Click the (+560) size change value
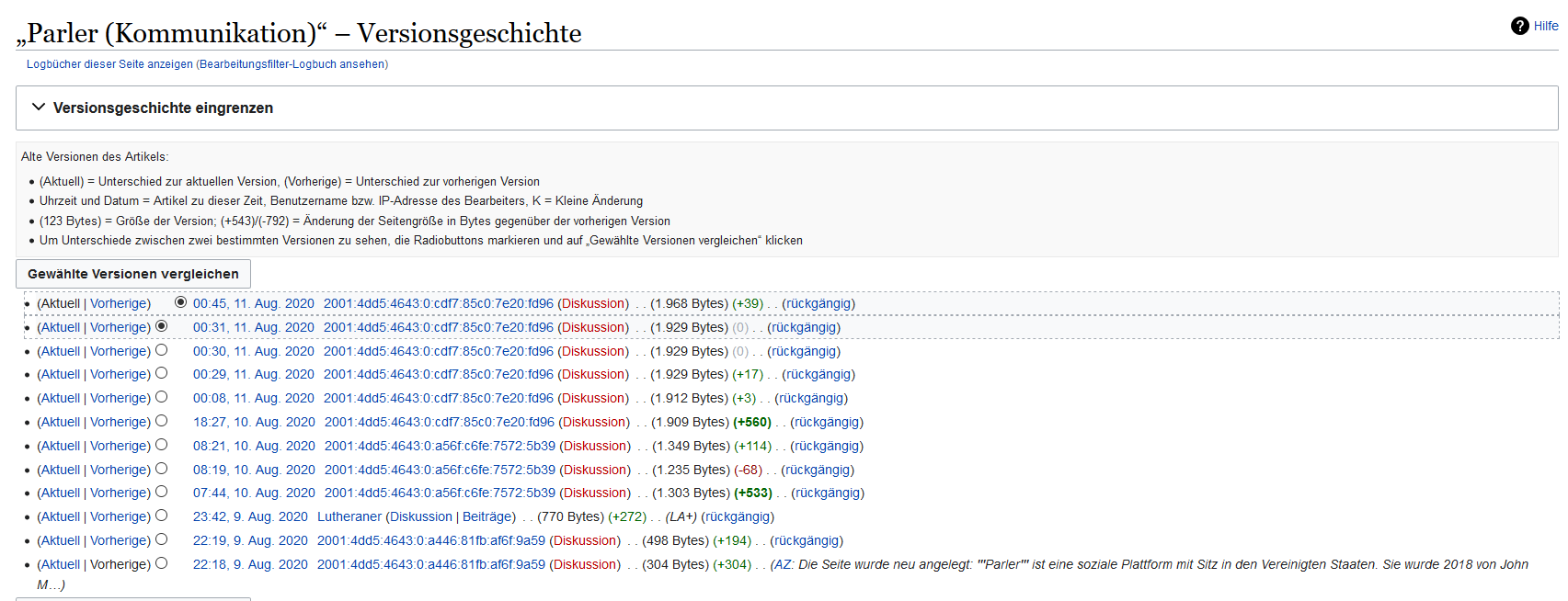This screenshot has height=601, width=1568. pyautogui.click(x=752, y=423)
